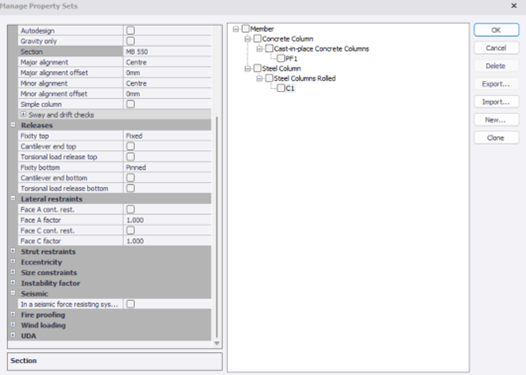This screenshot has height=375, width=526.
Task: Edit Minor alignment offset 0mm field
Action: click(x=167, y=94)
